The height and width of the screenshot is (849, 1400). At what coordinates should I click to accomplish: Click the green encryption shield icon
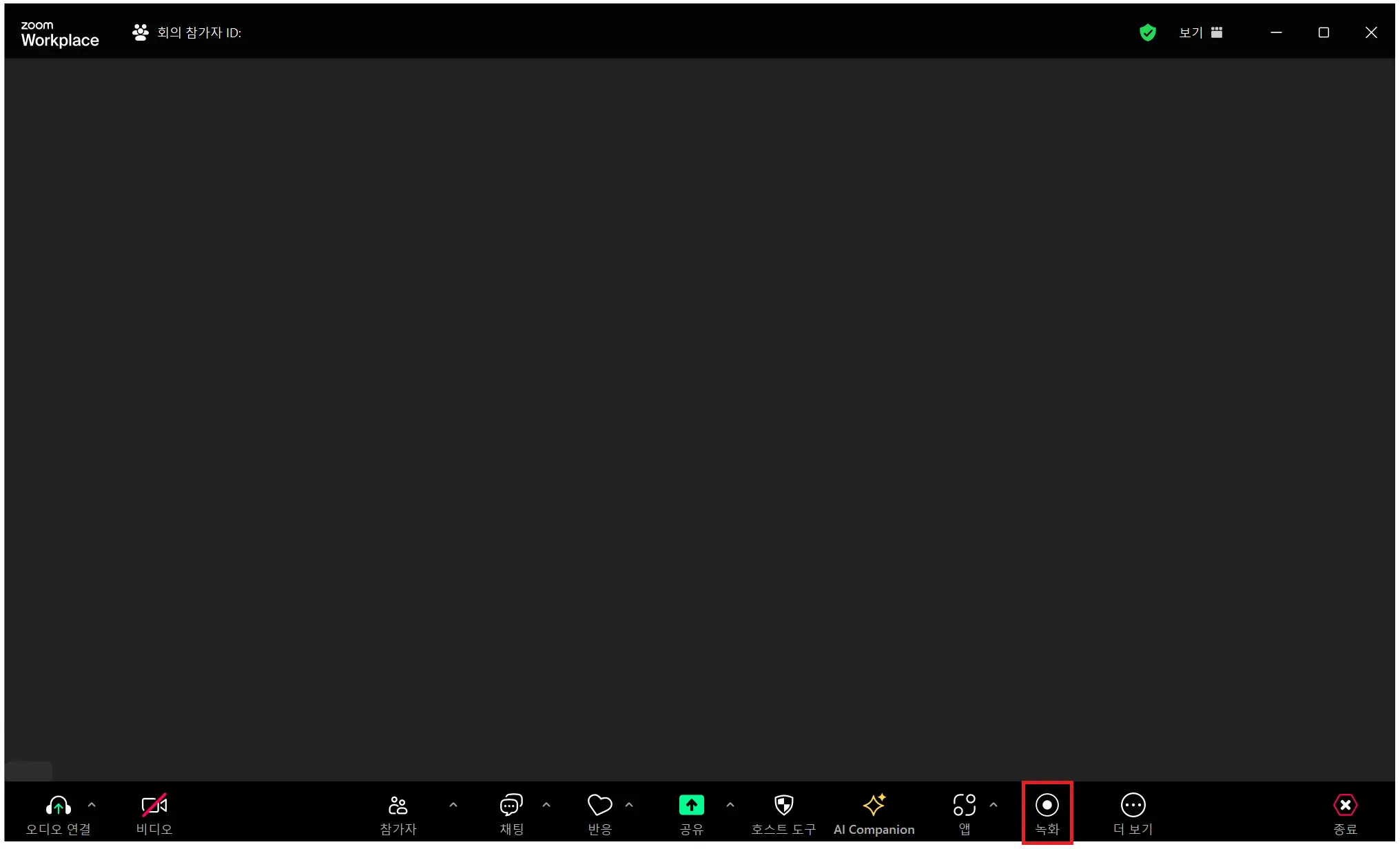pyautogui.click(x=1147, y=32)
